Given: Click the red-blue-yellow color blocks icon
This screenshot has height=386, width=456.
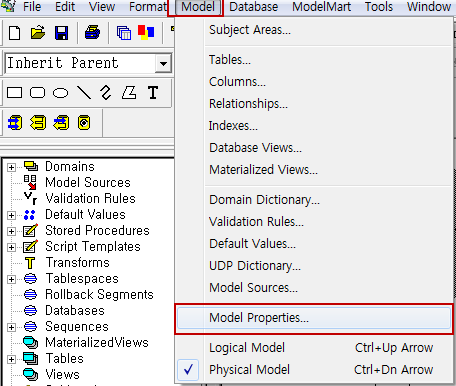Looking at the screenshot, I should point(146,33).
